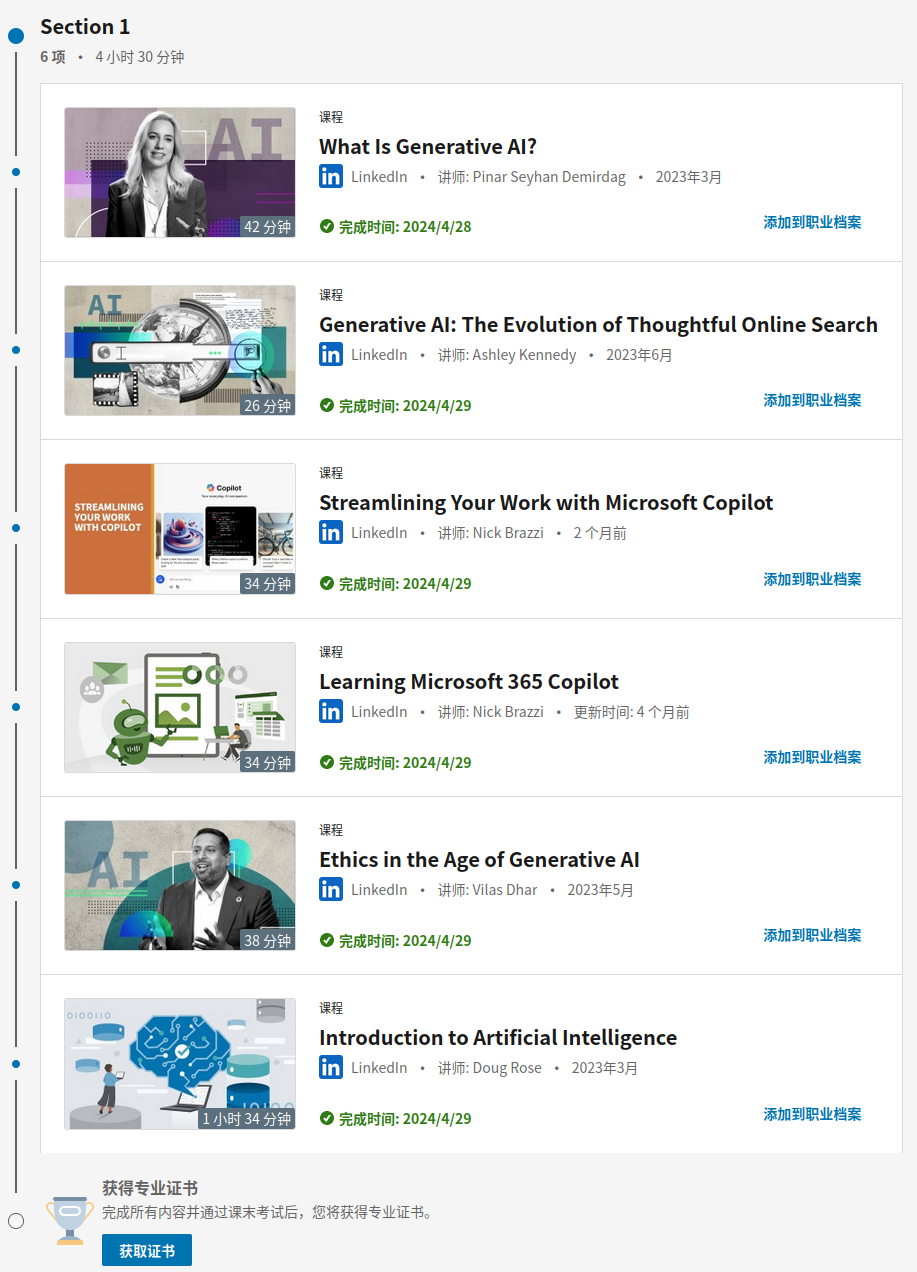Click the Section 1 timeline marker dot
Image resolution: width=917 pixels, height=1272 pixels.
(16, 36)
